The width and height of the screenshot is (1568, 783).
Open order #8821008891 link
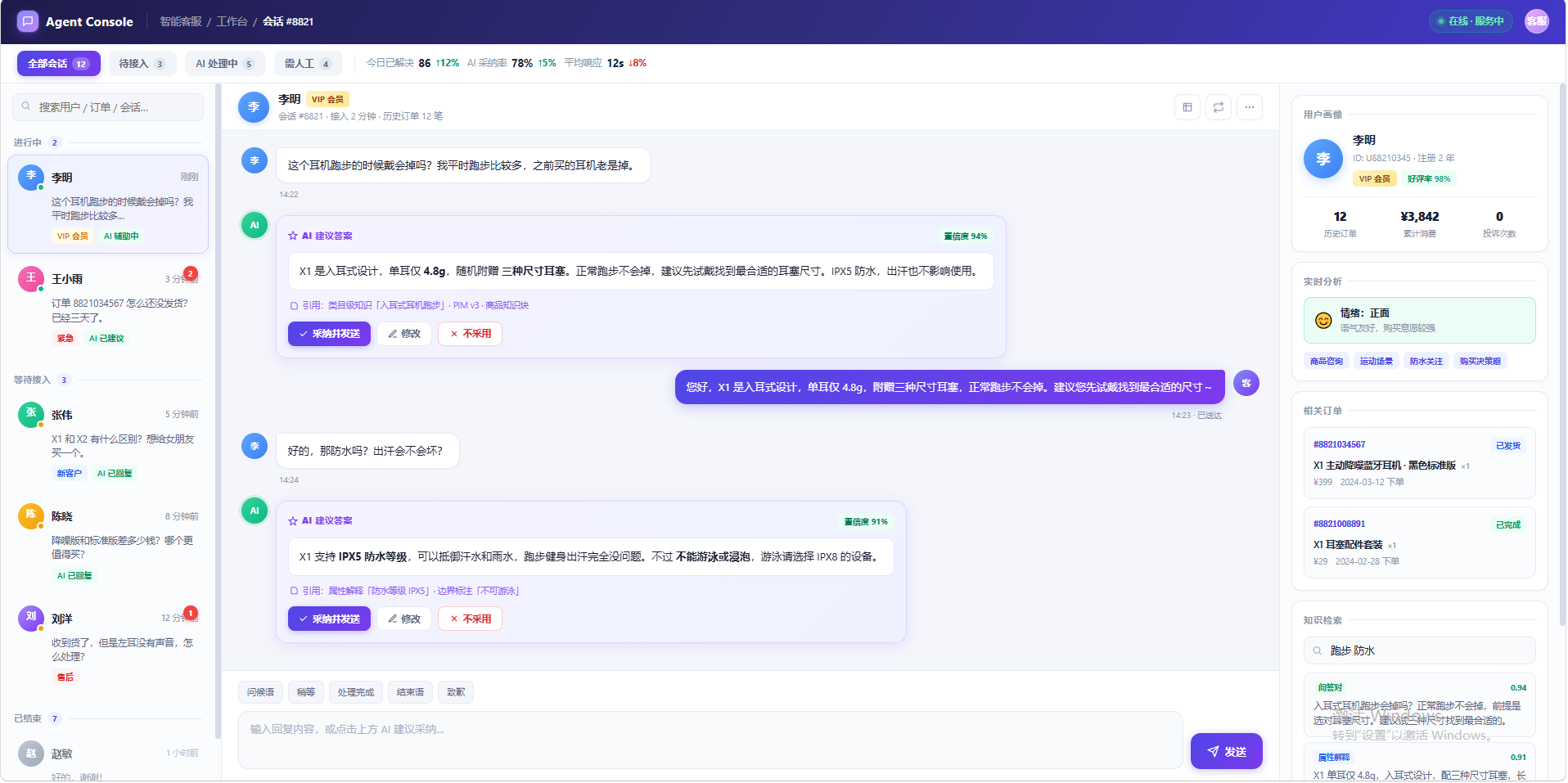(x=1339, y=524)
